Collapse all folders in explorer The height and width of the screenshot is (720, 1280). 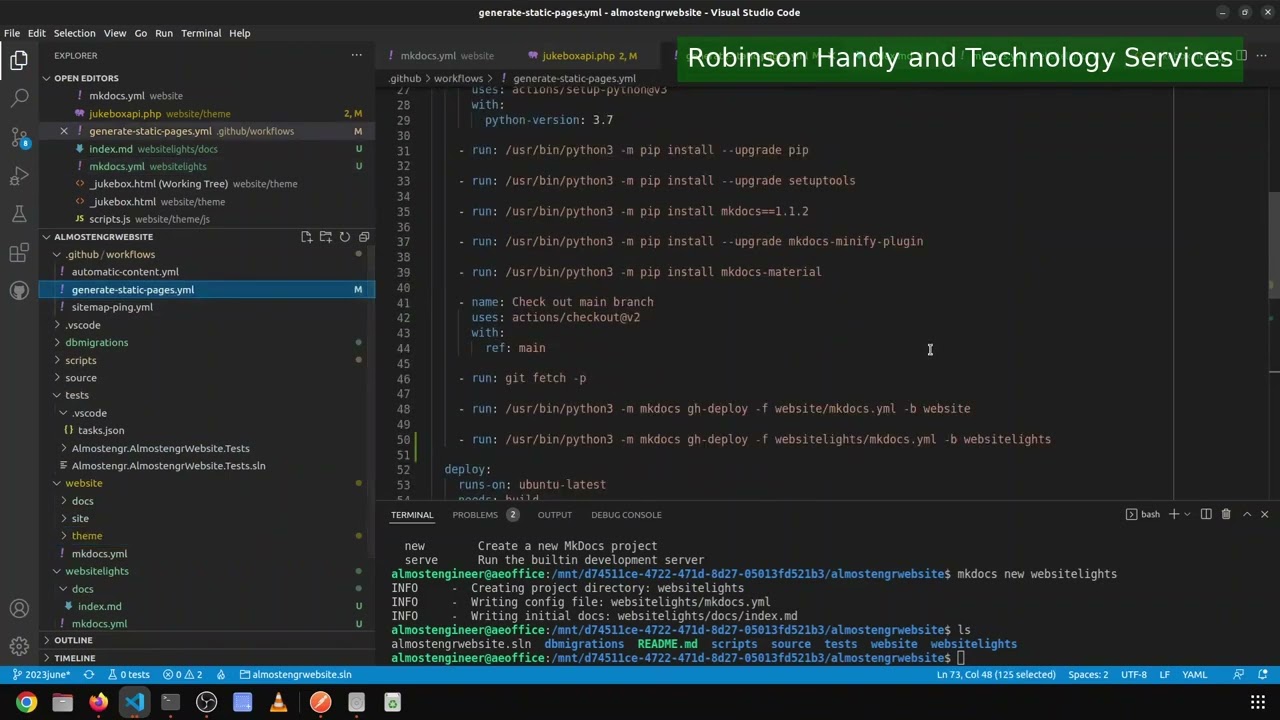point(364,237)
